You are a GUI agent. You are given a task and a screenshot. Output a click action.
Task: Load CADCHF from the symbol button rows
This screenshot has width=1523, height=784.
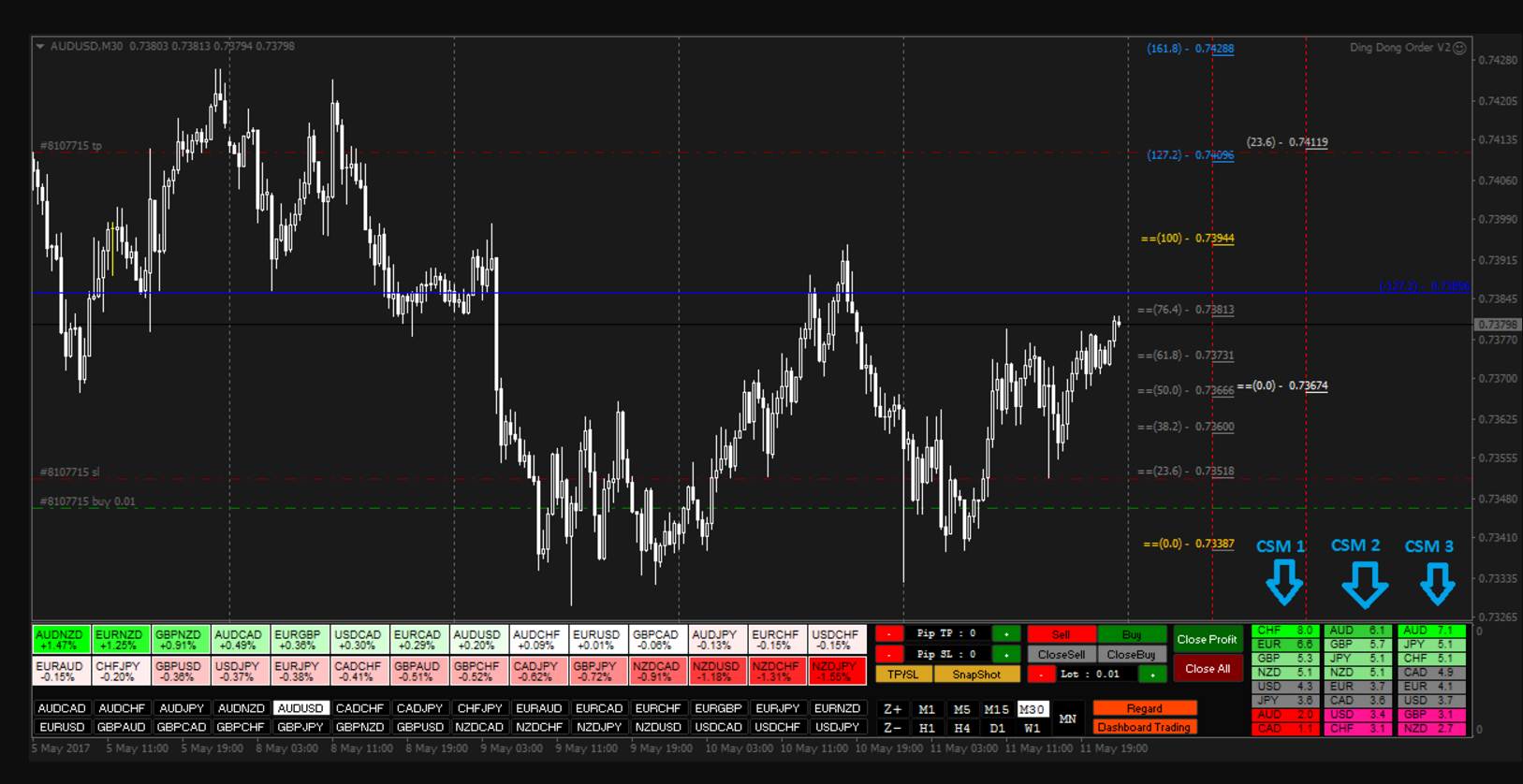359,709
